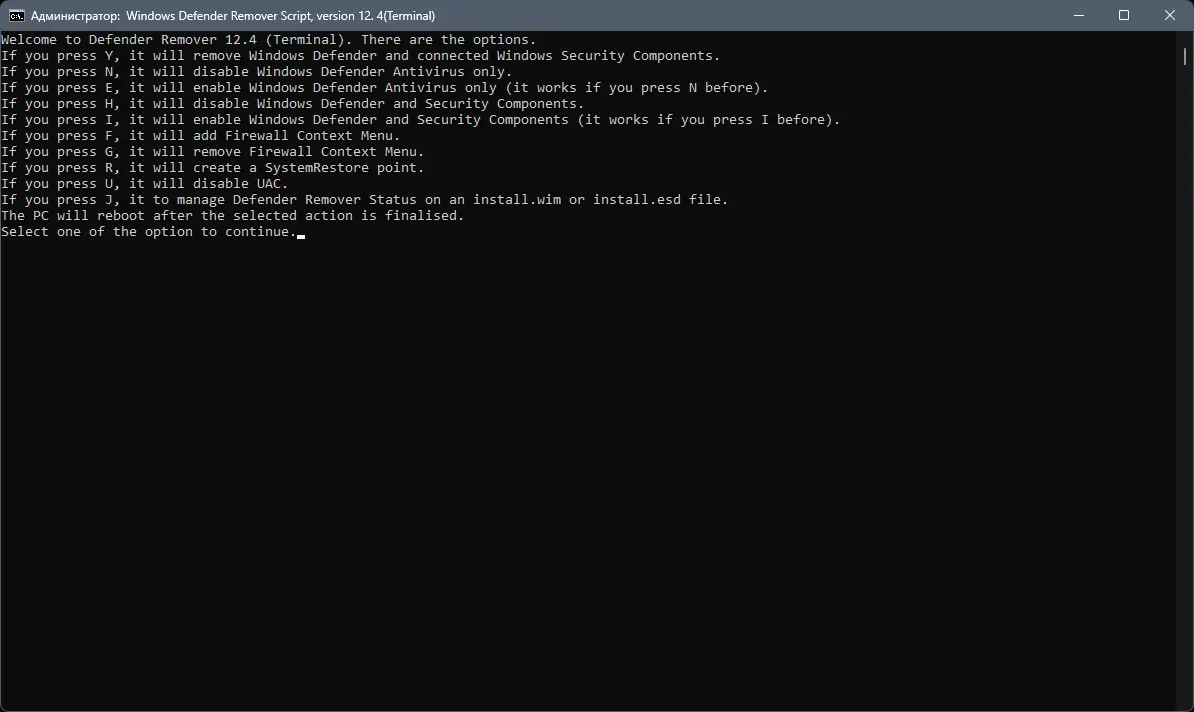Click the 'Welcome to Defender Remover 12.4' line
The width and height of the screenshot is (1194, 712).
tap(268, 40)
